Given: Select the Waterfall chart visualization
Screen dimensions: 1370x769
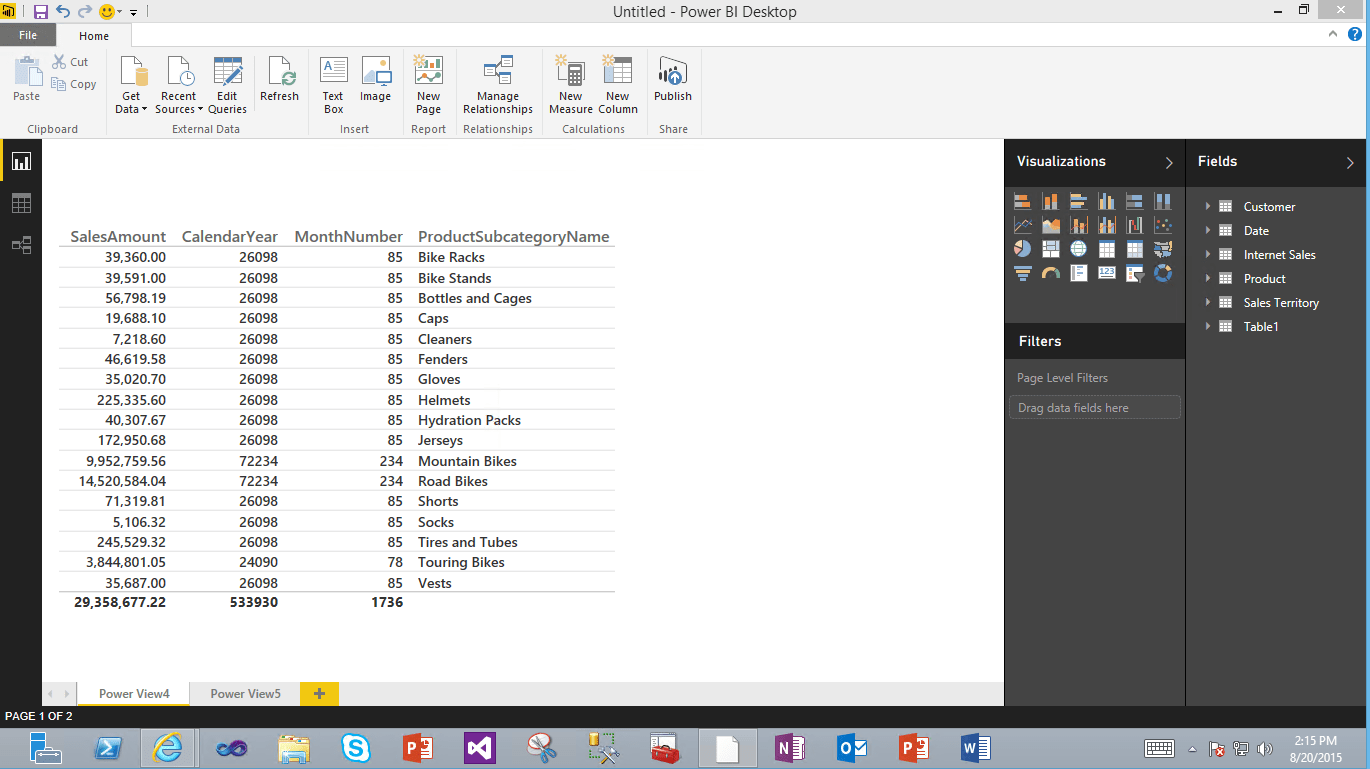Looking at the screenshot, I should tap(1134, 225).
